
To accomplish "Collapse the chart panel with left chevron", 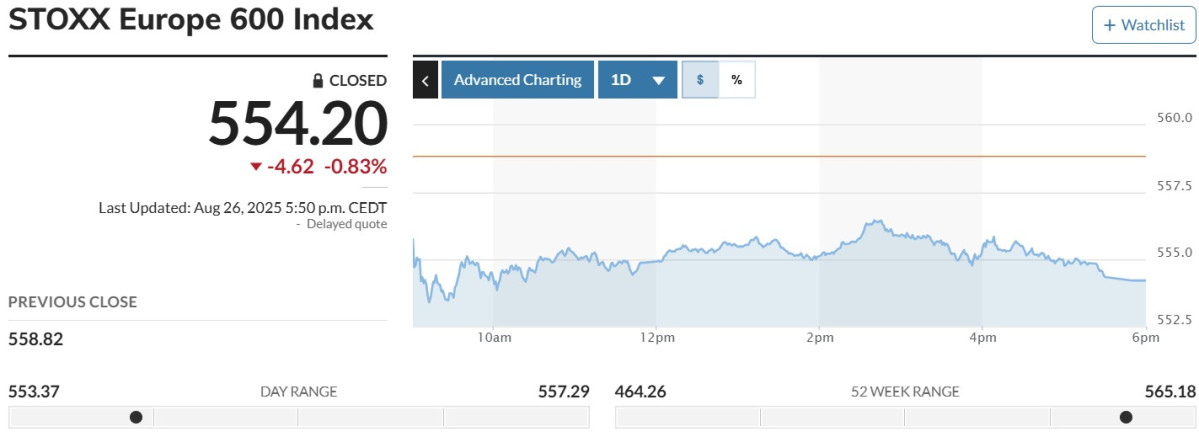I will tap(425, 80).
